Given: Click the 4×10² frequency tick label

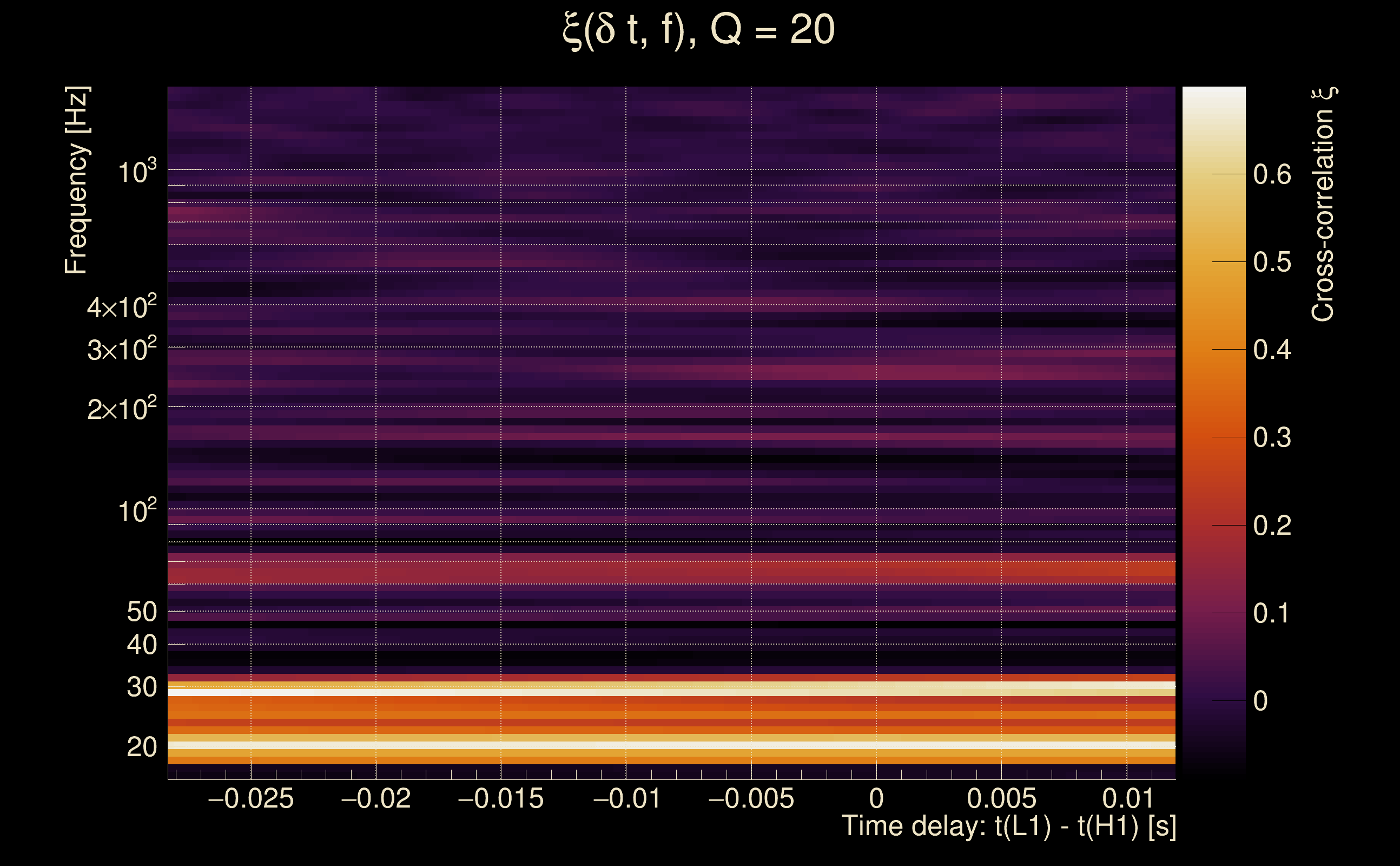Looking at the screenshot, I should tap(121, 307).
